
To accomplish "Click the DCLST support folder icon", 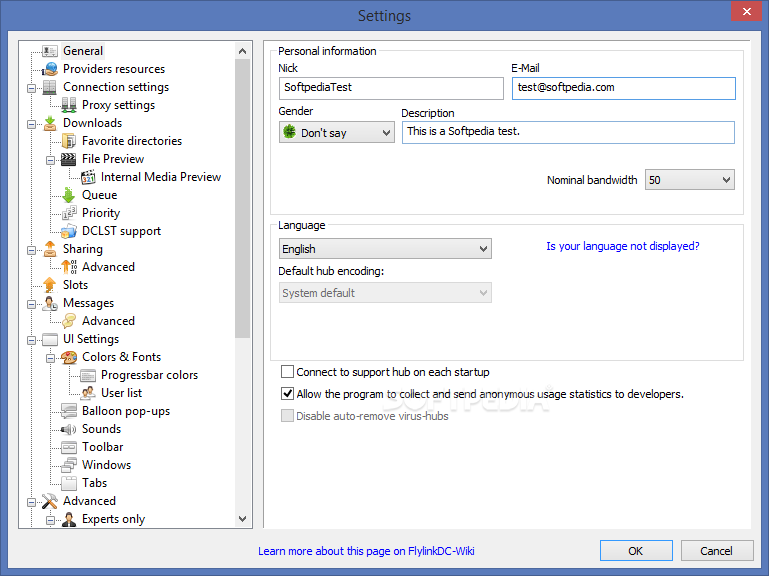I will (69, 231).
